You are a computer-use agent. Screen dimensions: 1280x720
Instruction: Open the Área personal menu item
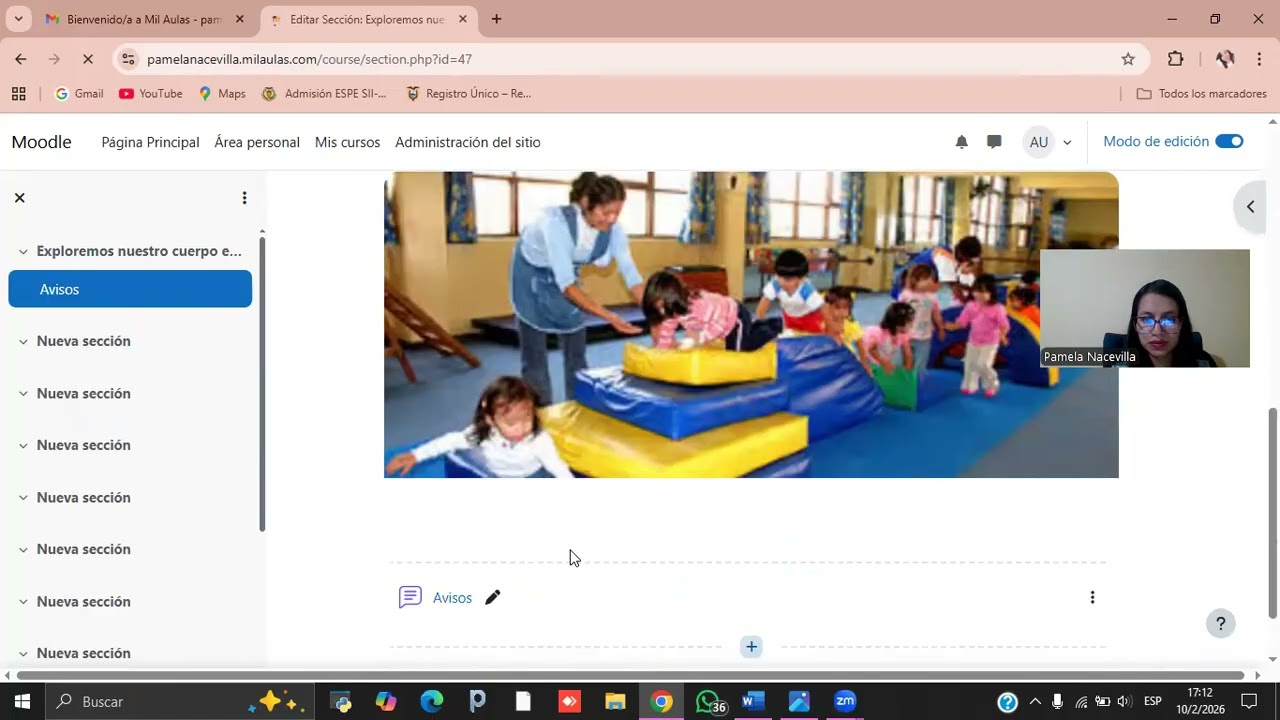(257, 142)
